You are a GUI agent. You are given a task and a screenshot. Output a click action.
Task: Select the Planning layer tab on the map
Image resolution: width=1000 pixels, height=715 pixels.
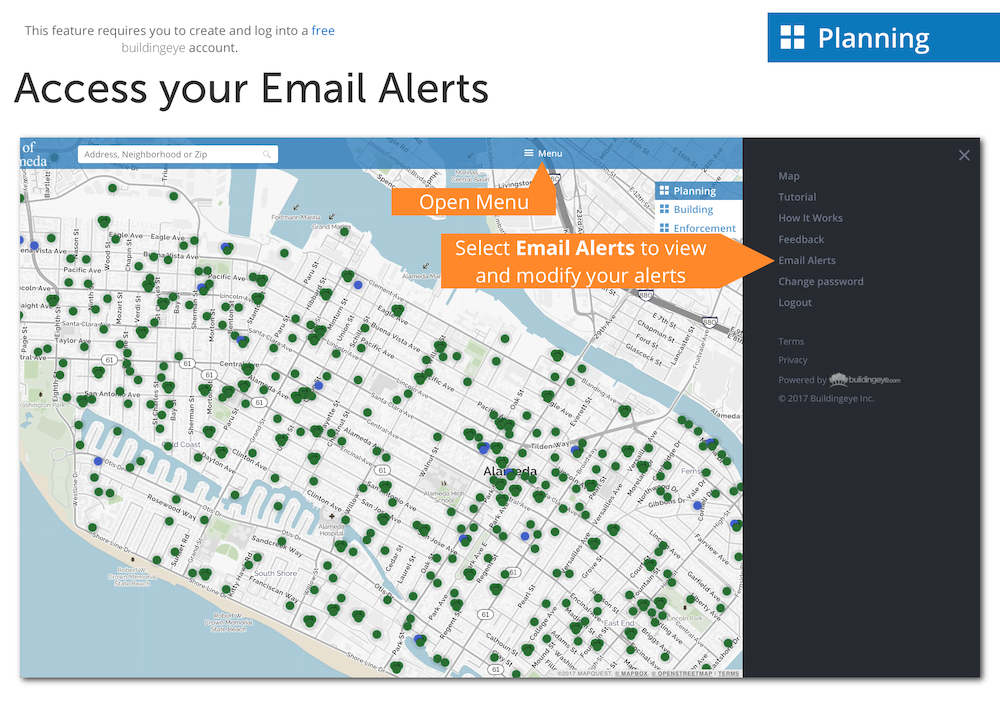coord(698,191)
